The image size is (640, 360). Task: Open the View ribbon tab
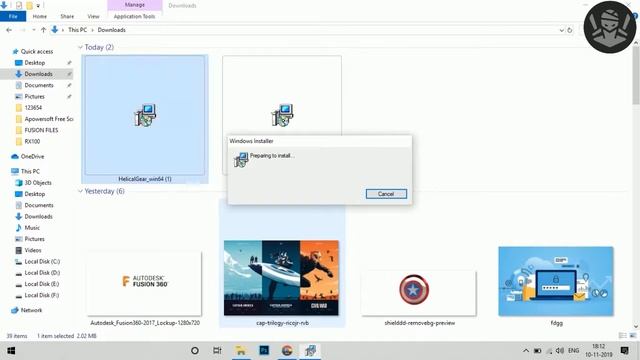coord(93,16)
